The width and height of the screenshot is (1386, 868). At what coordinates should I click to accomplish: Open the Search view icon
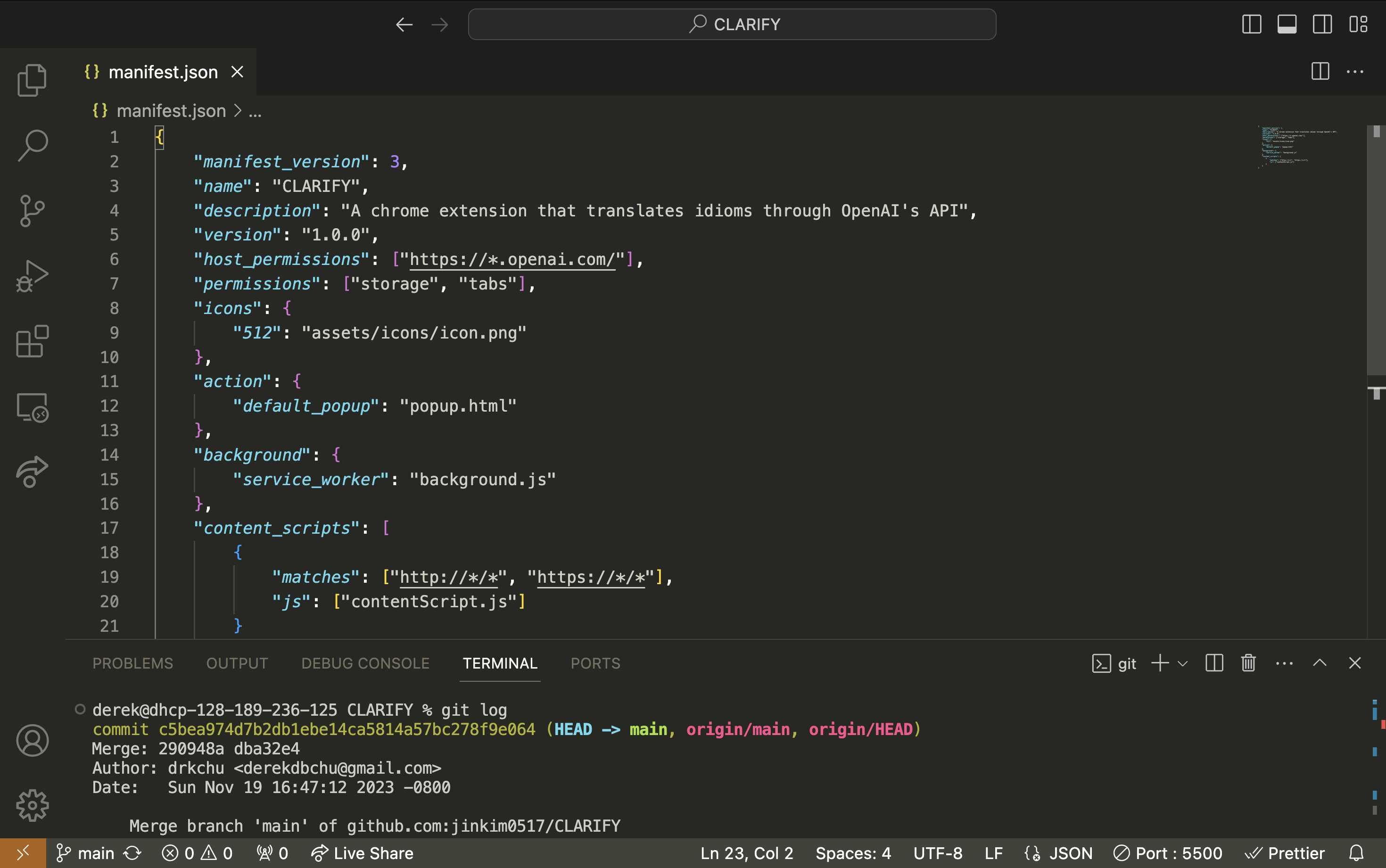pos(32,145)
